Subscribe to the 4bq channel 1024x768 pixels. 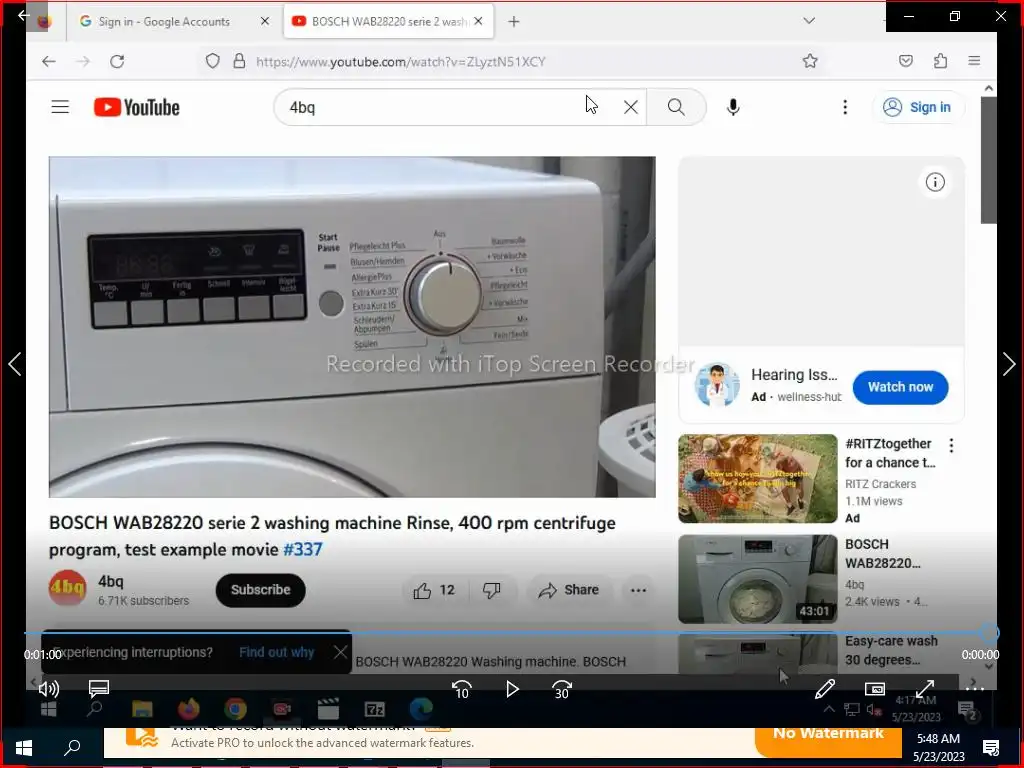click(x=260, y=590)
